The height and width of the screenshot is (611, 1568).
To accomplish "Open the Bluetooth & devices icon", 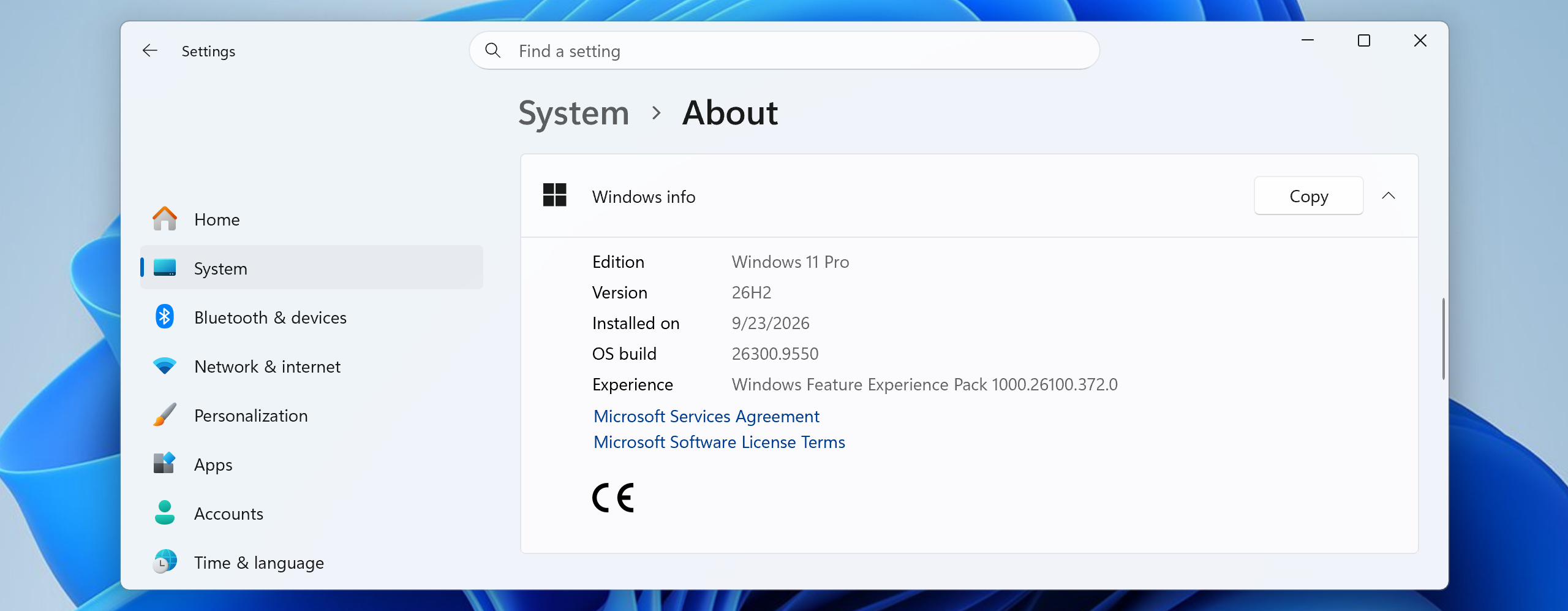I will coord(164,317).
